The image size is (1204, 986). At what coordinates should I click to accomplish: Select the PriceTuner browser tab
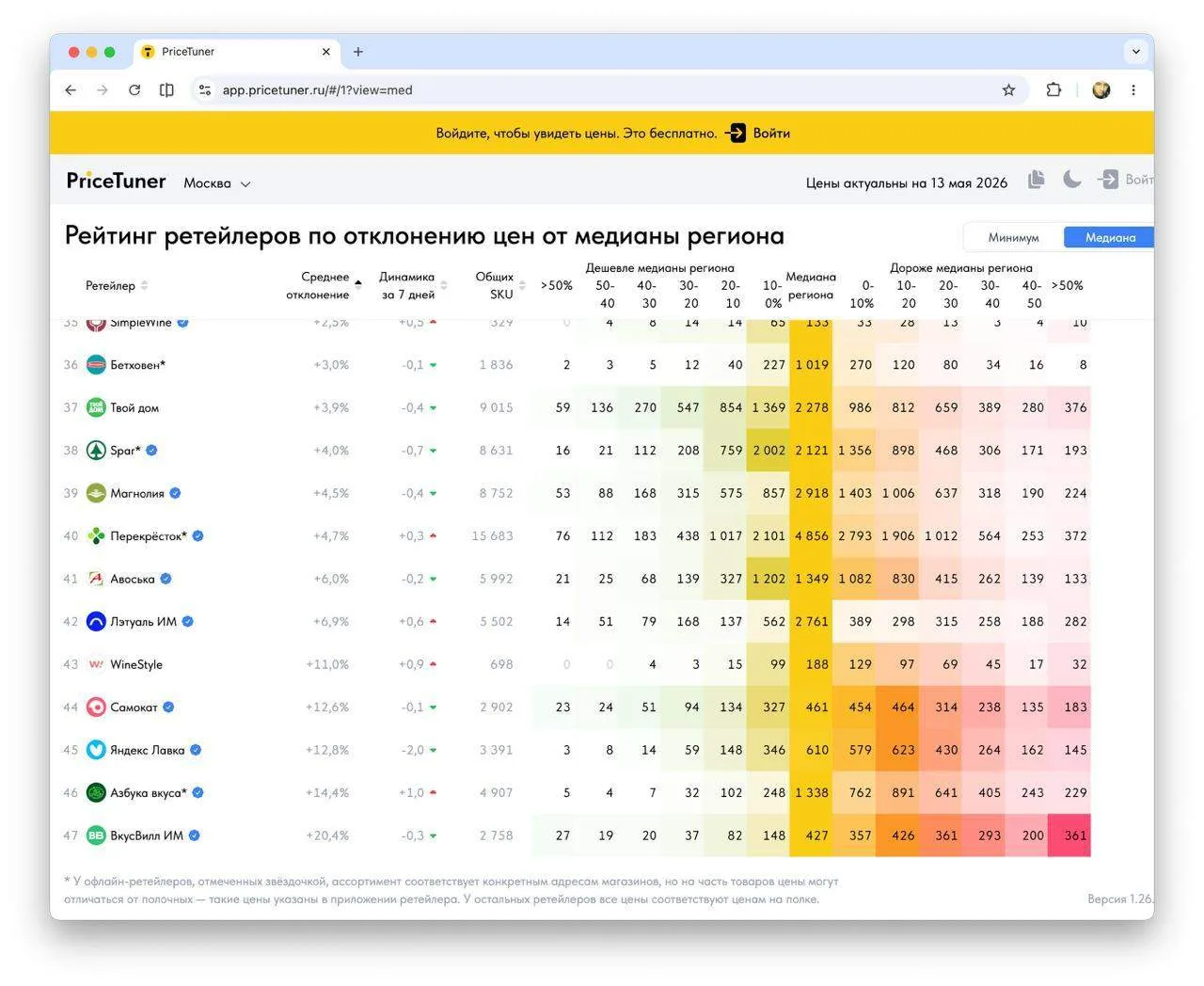tap(236, 52)
